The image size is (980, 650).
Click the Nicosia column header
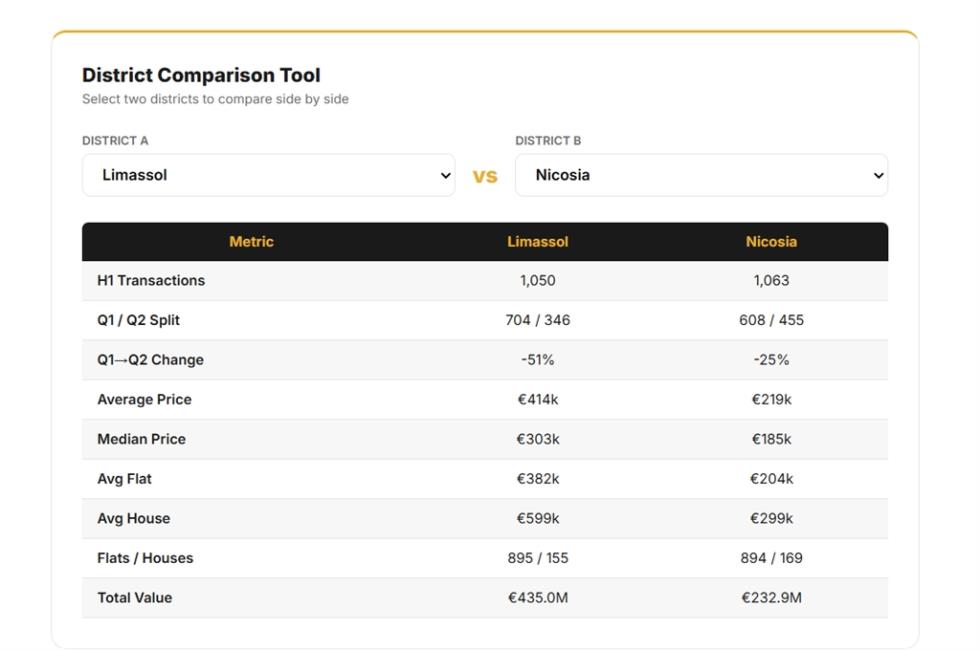[x=771, y=242]
